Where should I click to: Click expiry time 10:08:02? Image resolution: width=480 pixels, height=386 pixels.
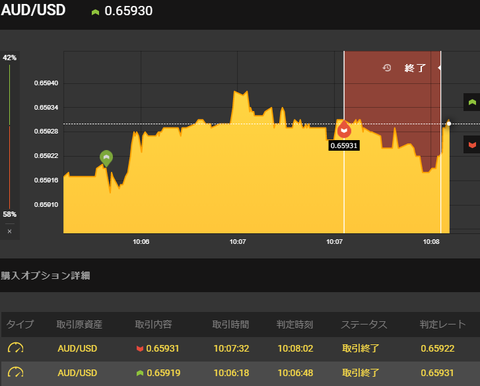coord(295,349)
